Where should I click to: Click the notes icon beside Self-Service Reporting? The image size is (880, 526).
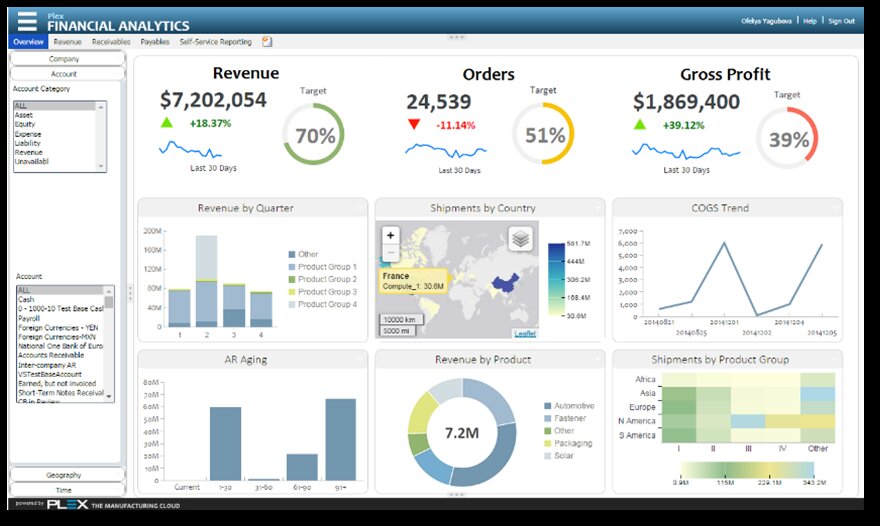267,42
